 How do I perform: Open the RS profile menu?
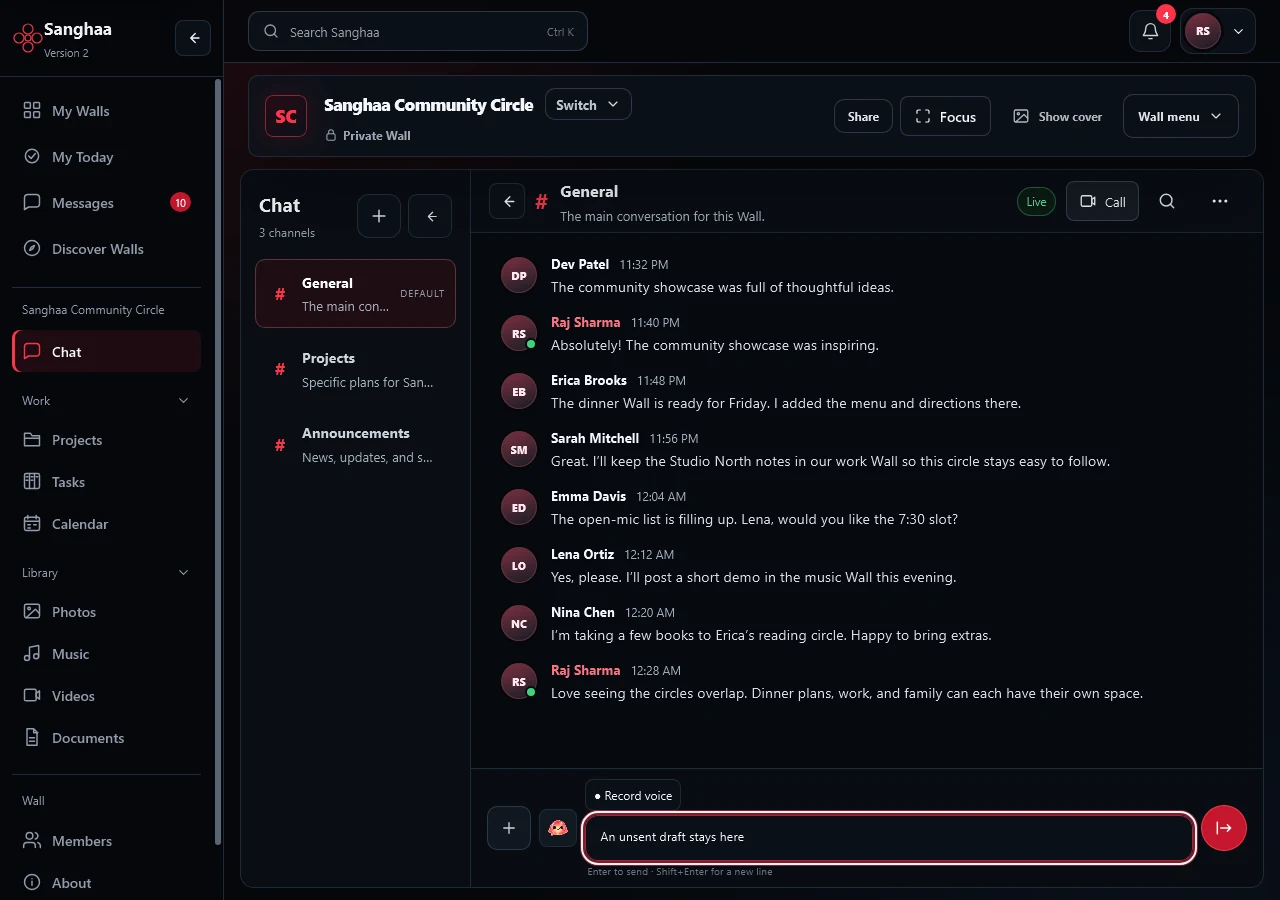pyautogui.click(x=1218, y=31)
